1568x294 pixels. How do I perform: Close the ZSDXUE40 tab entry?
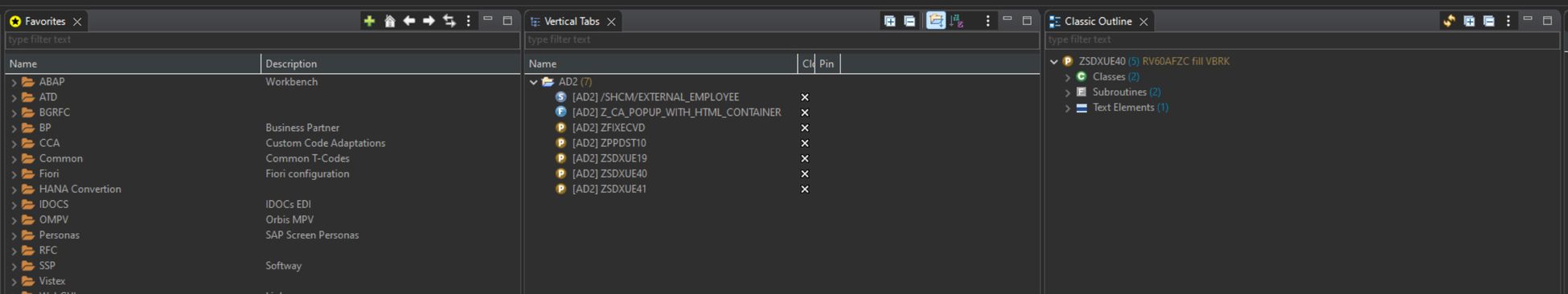[x=804, y=174]
